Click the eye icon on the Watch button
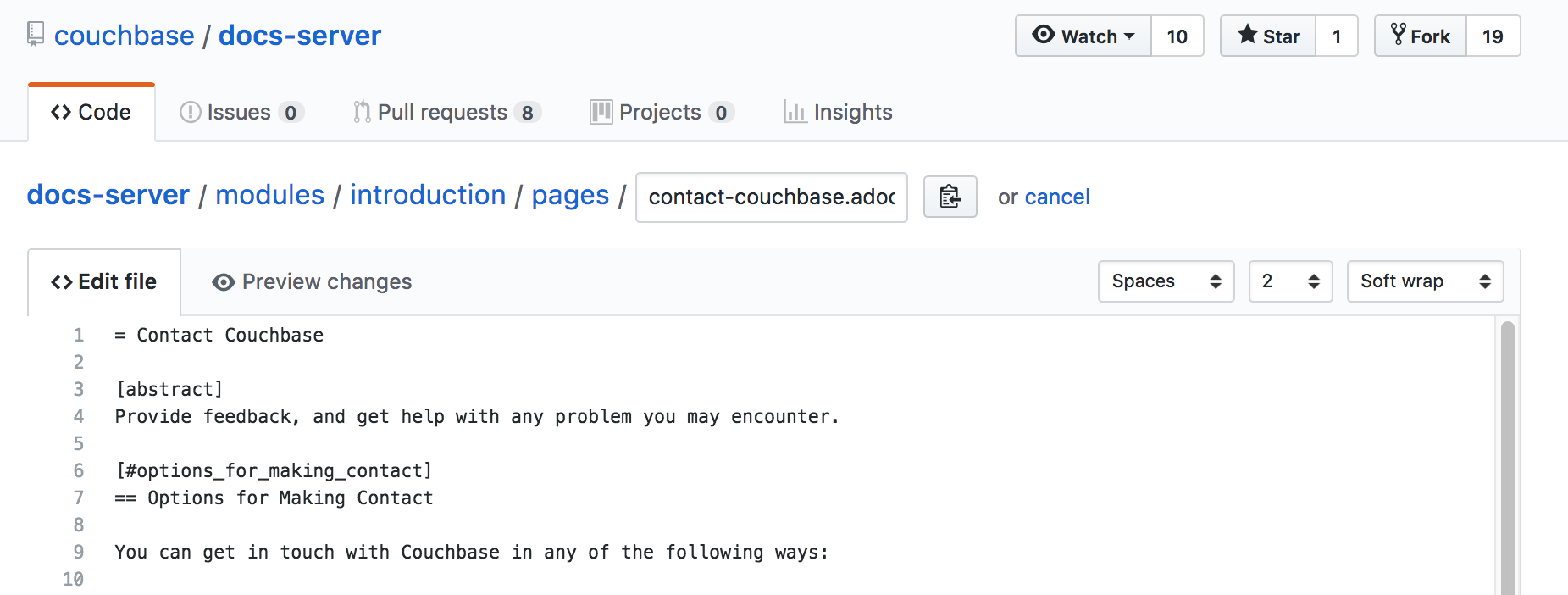The height and width of the screenshot is (595, 1568). tap(1044, 36)
